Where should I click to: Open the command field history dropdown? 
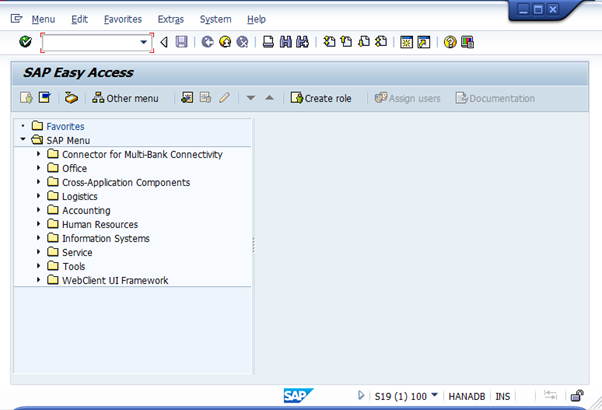[143, 42]
